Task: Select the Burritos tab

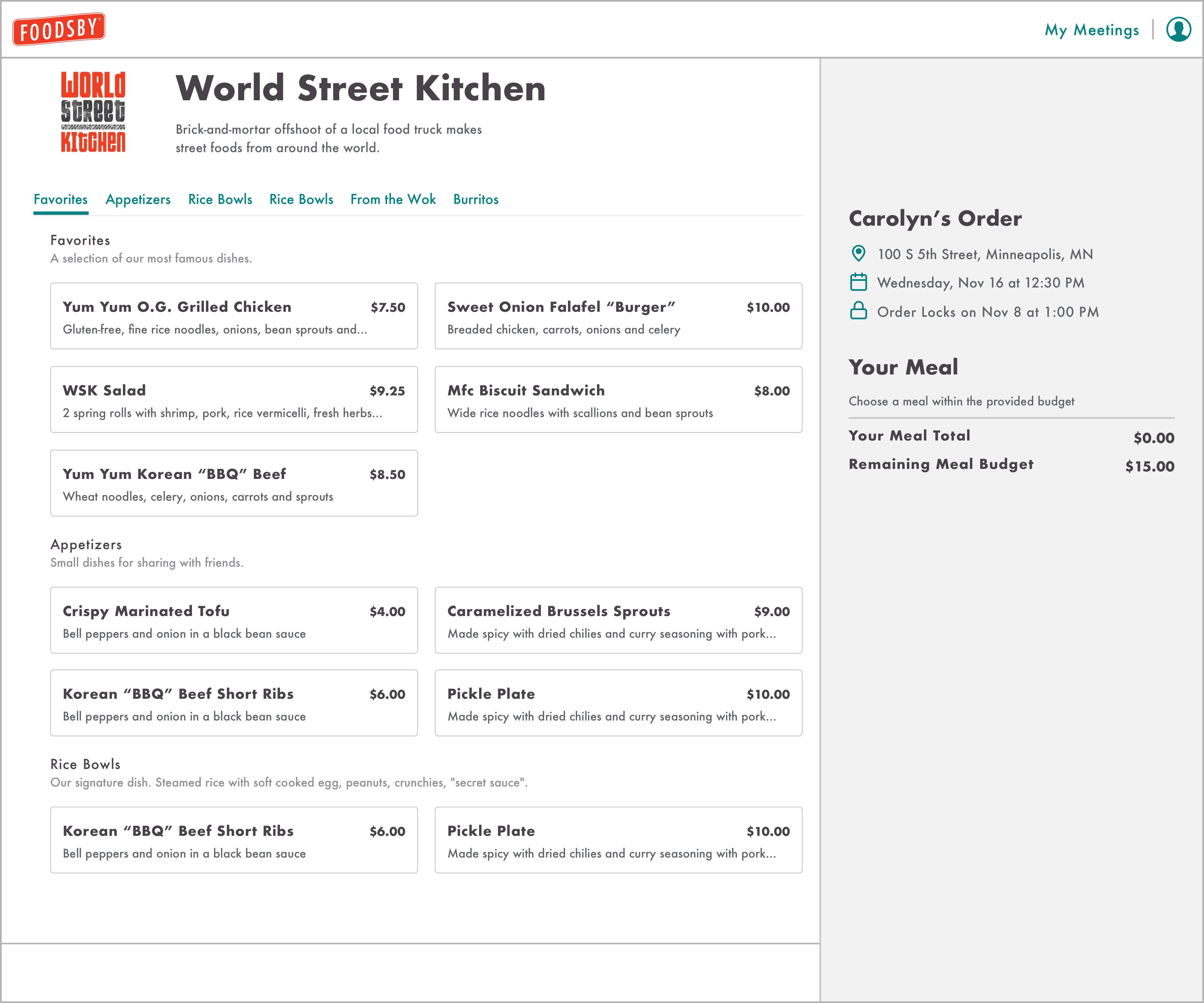Action: tap(475, 199)
